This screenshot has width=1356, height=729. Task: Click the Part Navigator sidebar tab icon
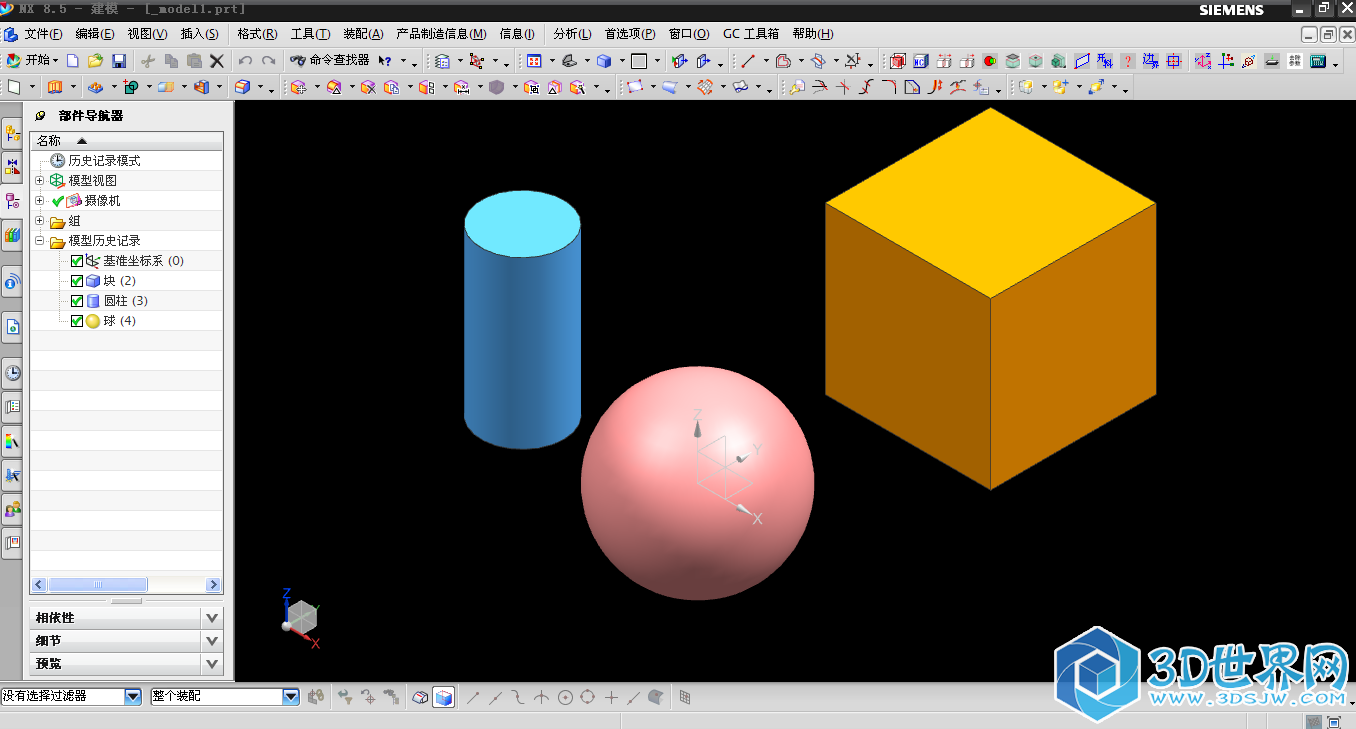[13, 200]
